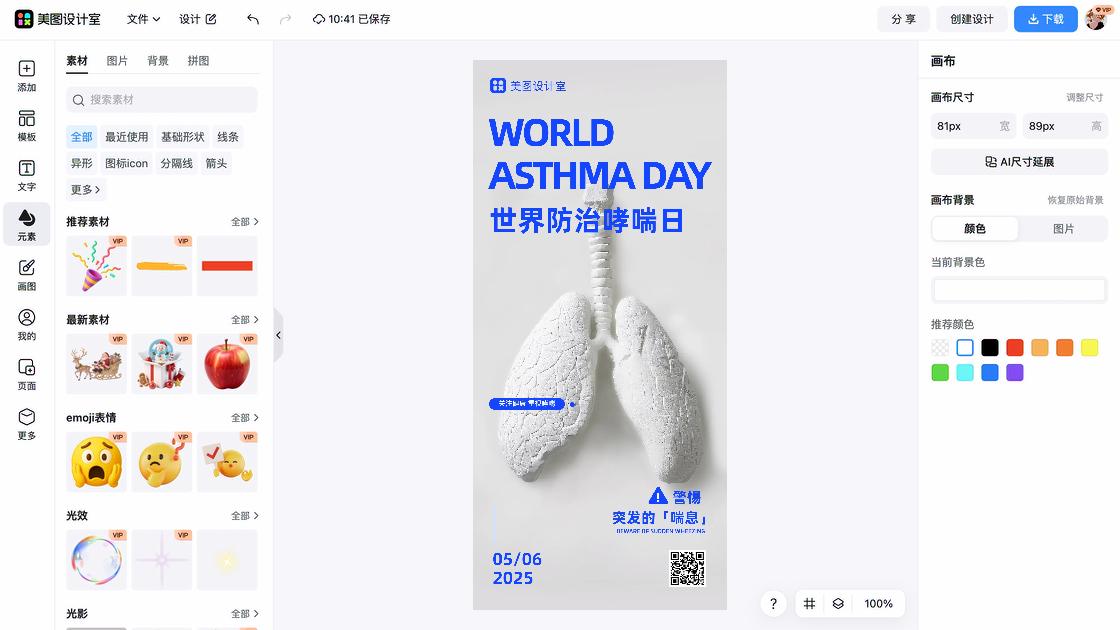This screenshot has height=630, width=1120.
Task: Toggle the grid guide icon
Action: 809,604
